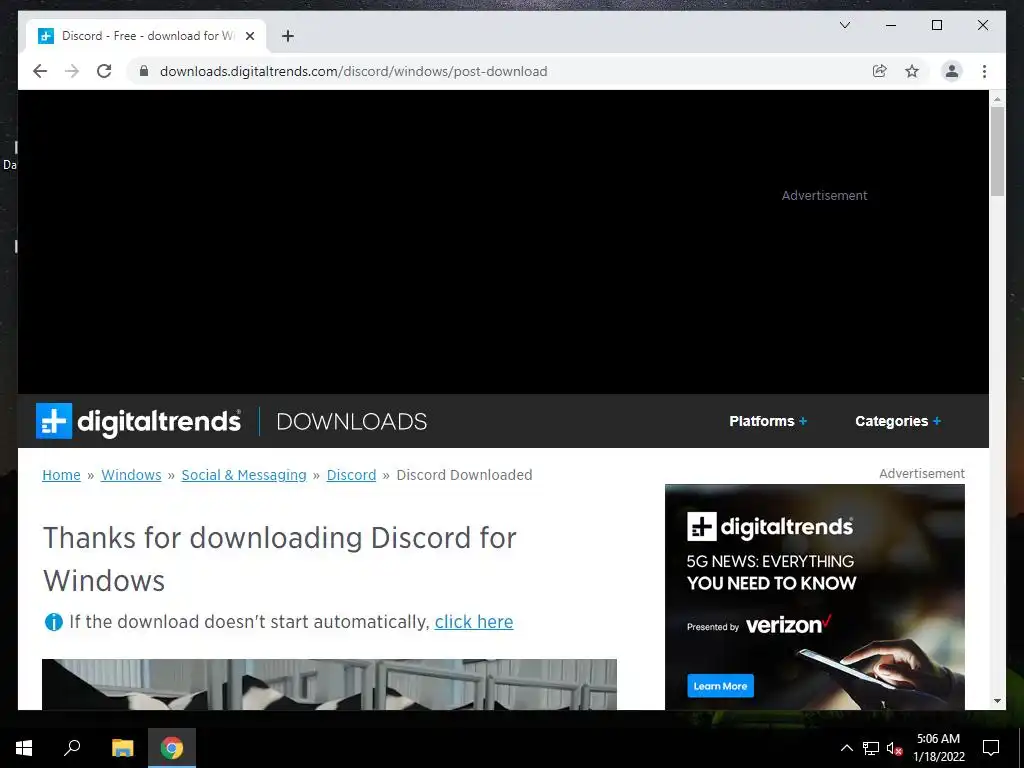Viewport: 1024px width, 768px height.
Task: Minimize the Chrome window
Action: tap(891, 25)
